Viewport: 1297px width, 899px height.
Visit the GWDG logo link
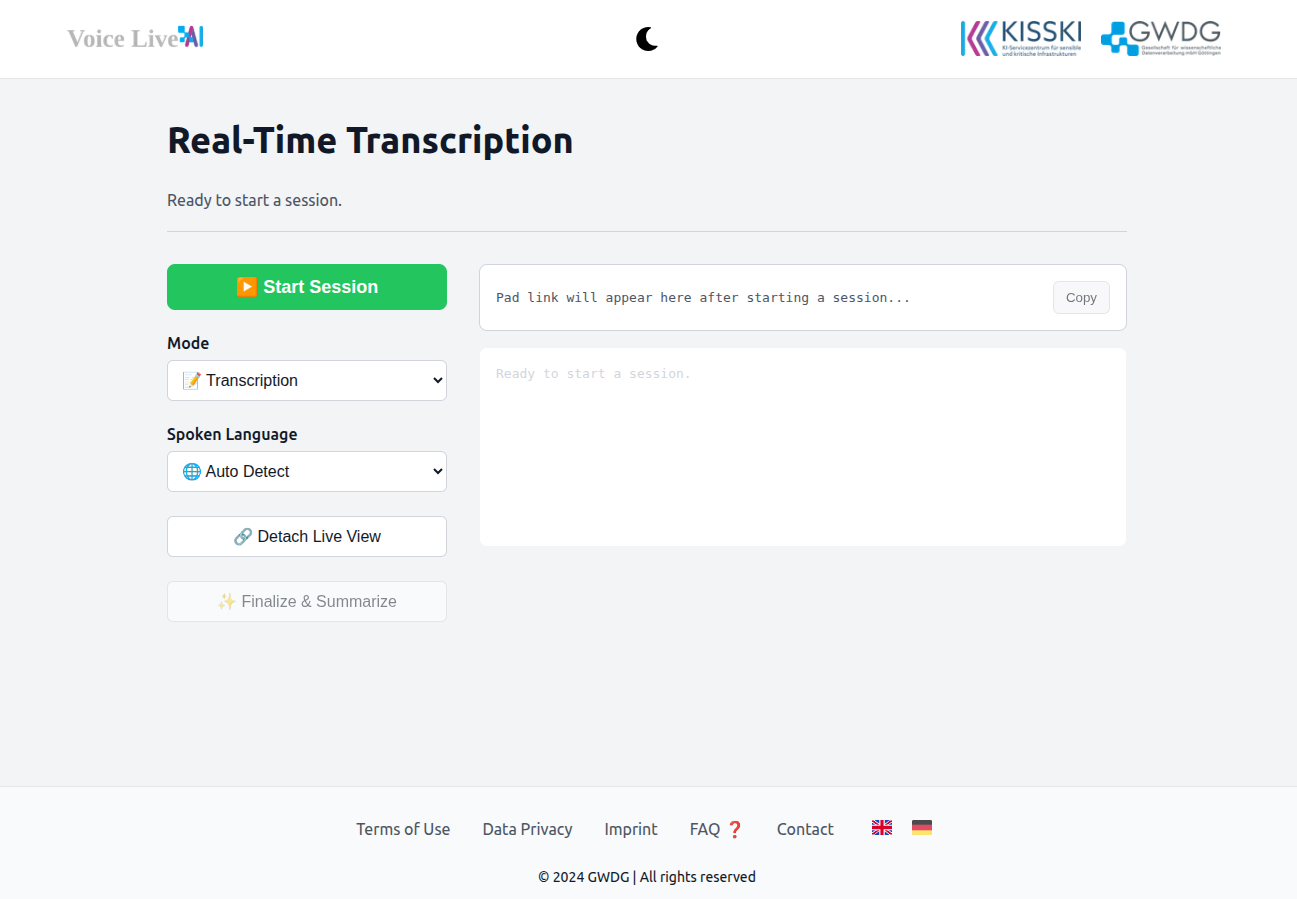[x=1161, y=38]
